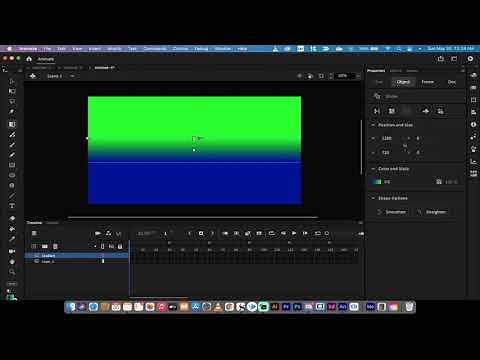480x360 pixels.
Task: Select the Layer_1 row in timeline
Action: point(77,261)
